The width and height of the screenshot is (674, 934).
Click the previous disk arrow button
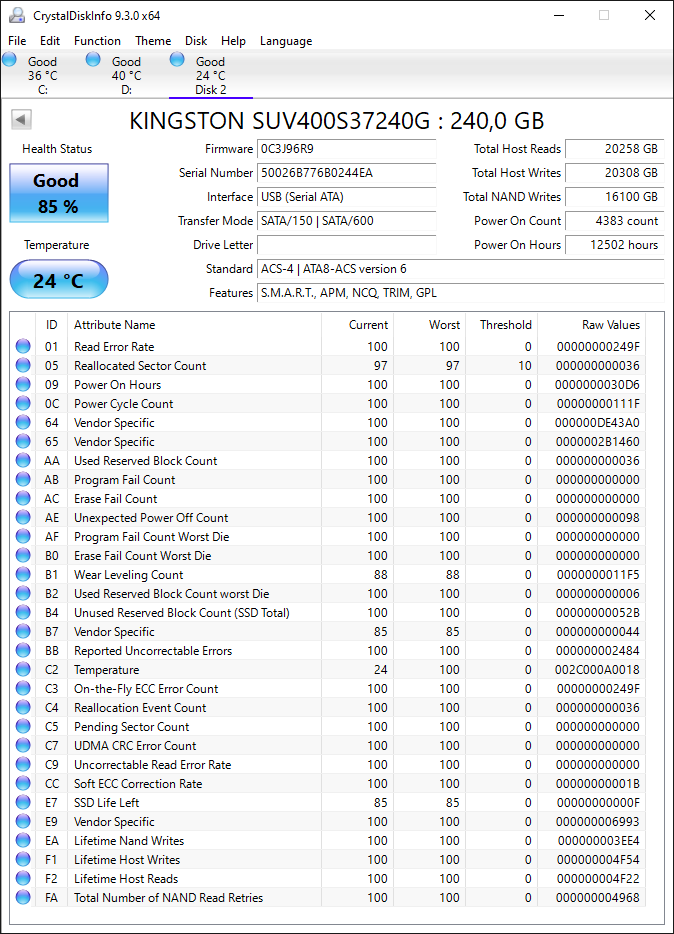coord(21,120)
